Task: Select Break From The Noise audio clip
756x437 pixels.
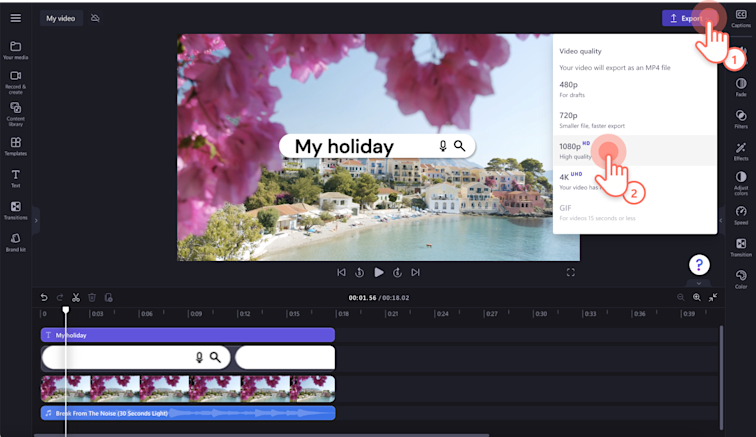Action: pos(188,413)
